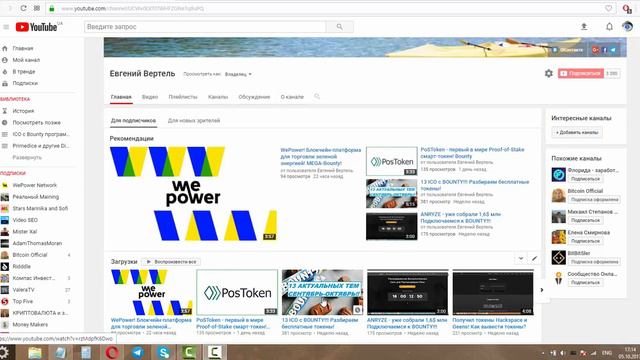Image resolution: width=640 pixels, height=360 pixels.
Task: Click the YouTube logo
Action: coord(37,27)
